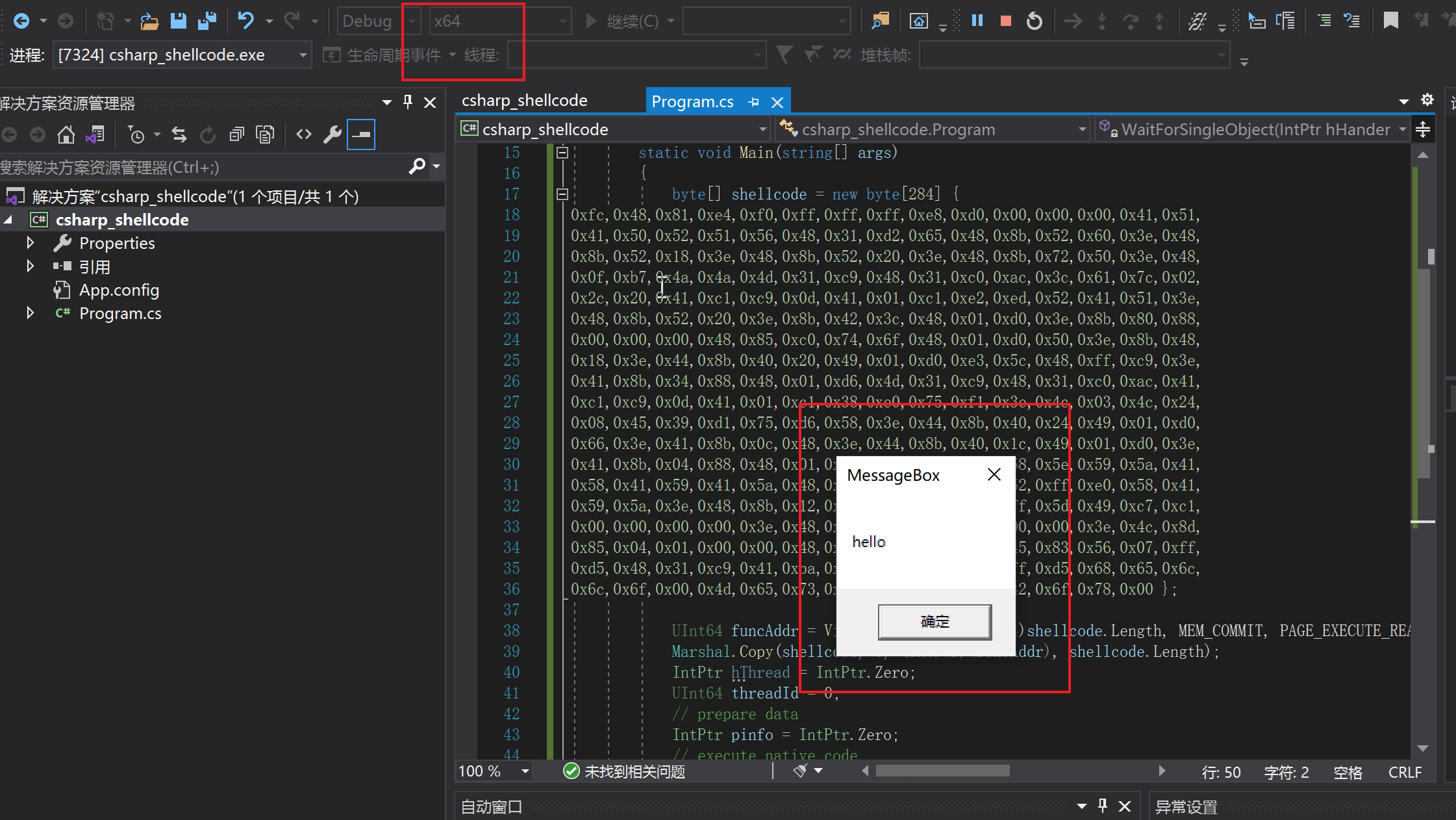Toggle auto-hide pin of Solution Explorer panel
The image size is (1456, 820).
[x=408, y=102]
